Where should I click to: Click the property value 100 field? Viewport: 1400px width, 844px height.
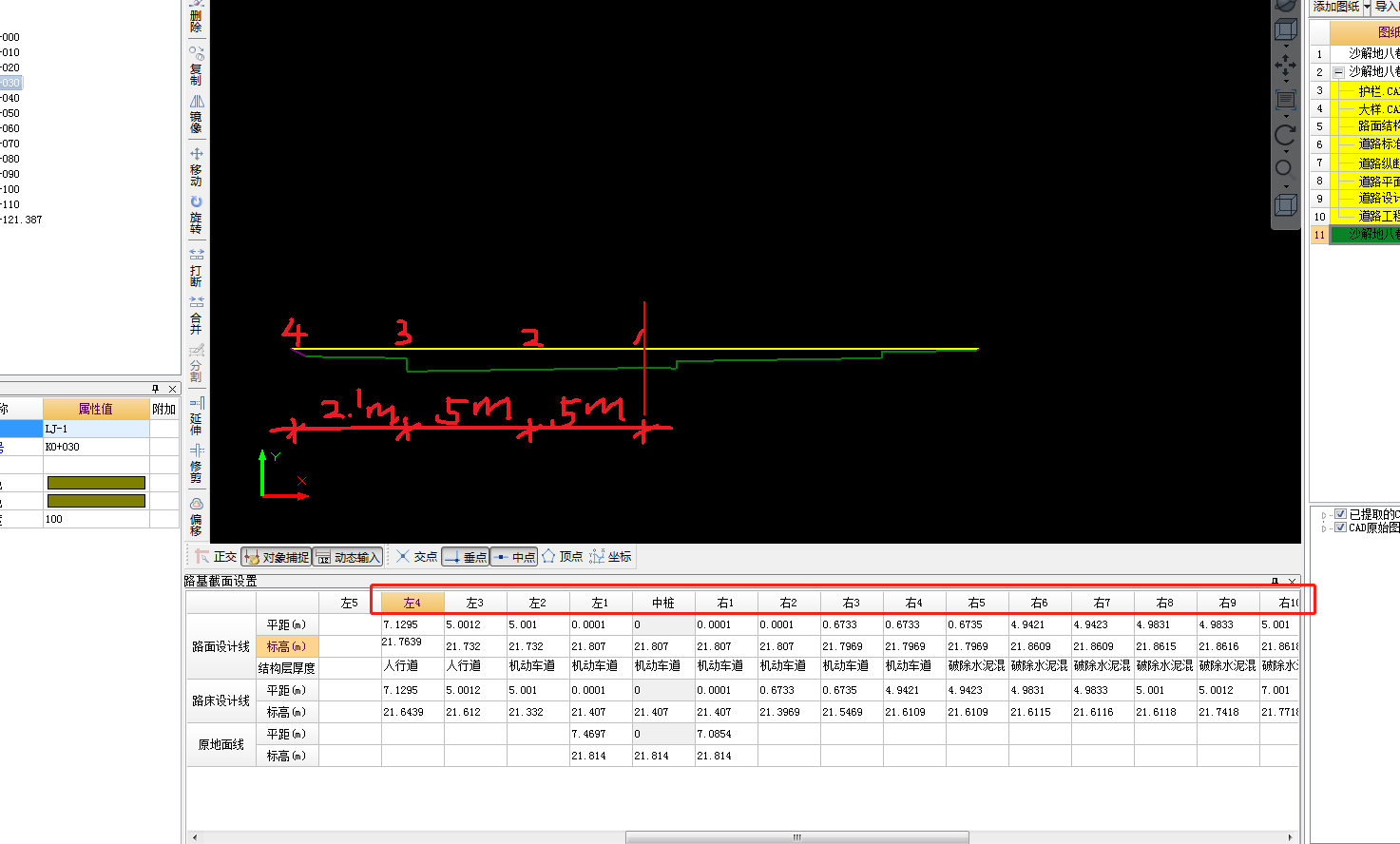(x=96, y=519)
